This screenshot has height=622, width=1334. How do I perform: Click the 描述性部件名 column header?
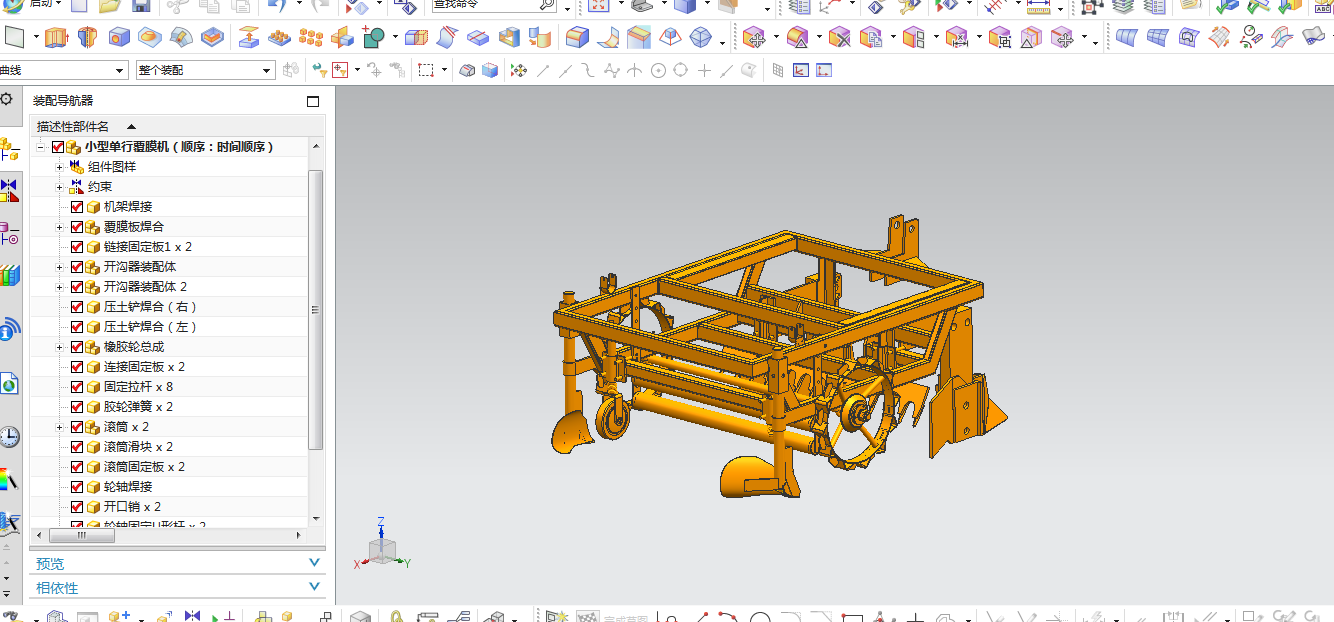[x=74, y=126]
